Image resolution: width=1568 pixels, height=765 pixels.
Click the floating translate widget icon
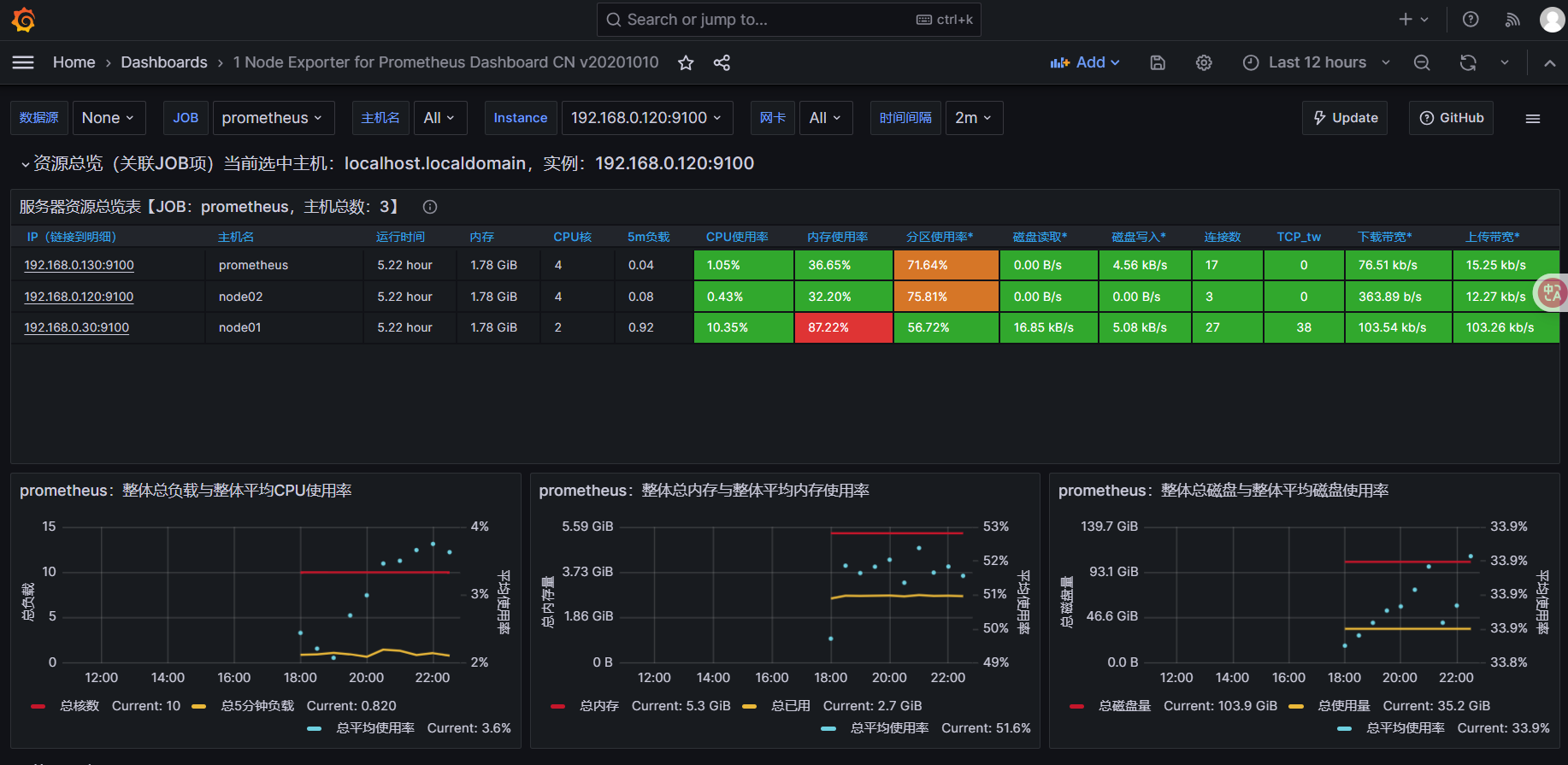coord(1551,293)
